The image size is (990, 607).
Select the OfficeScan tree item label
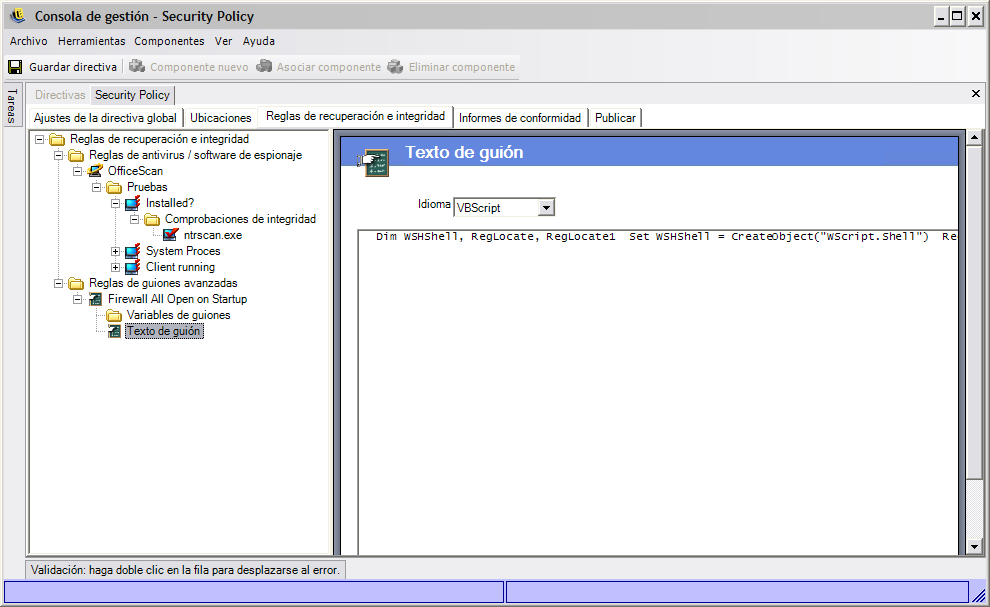click(135, 171)
